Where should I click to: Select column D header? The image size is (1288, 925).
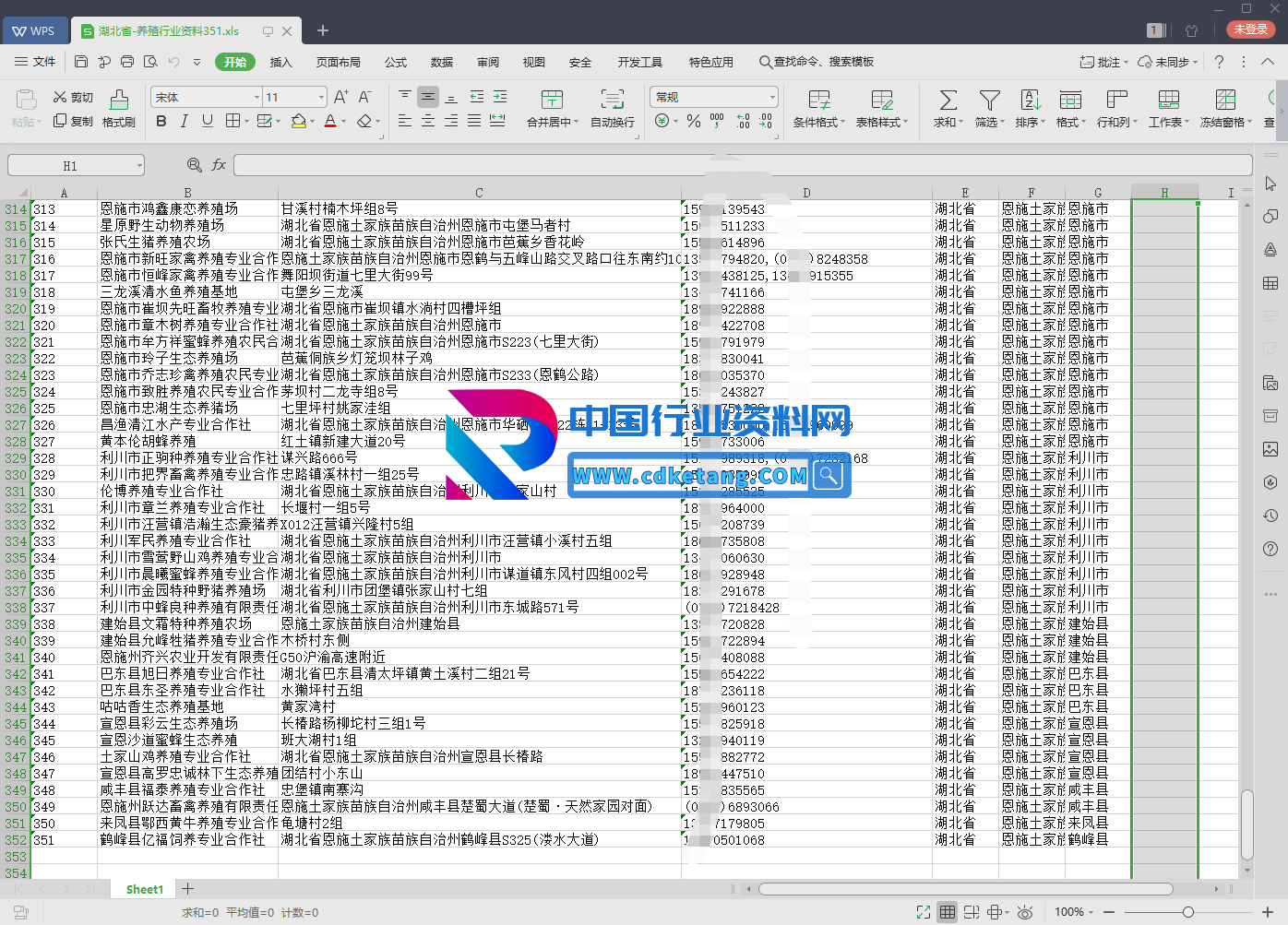806,193
